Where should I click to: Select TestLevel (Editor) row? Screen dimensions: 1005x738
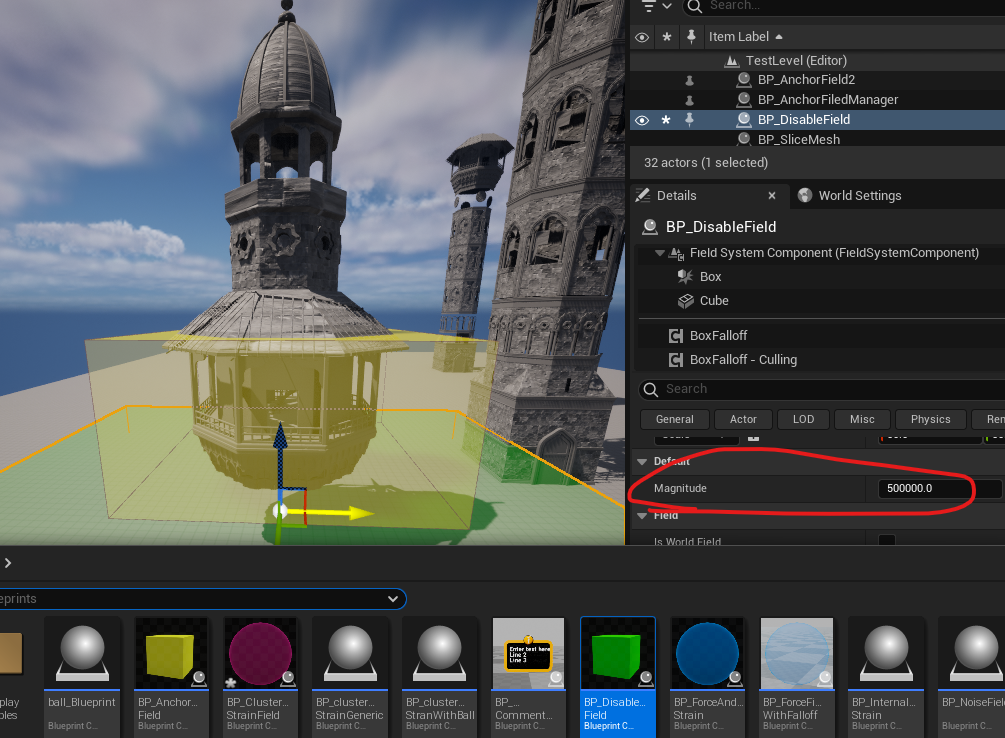(x=817, y=60)
